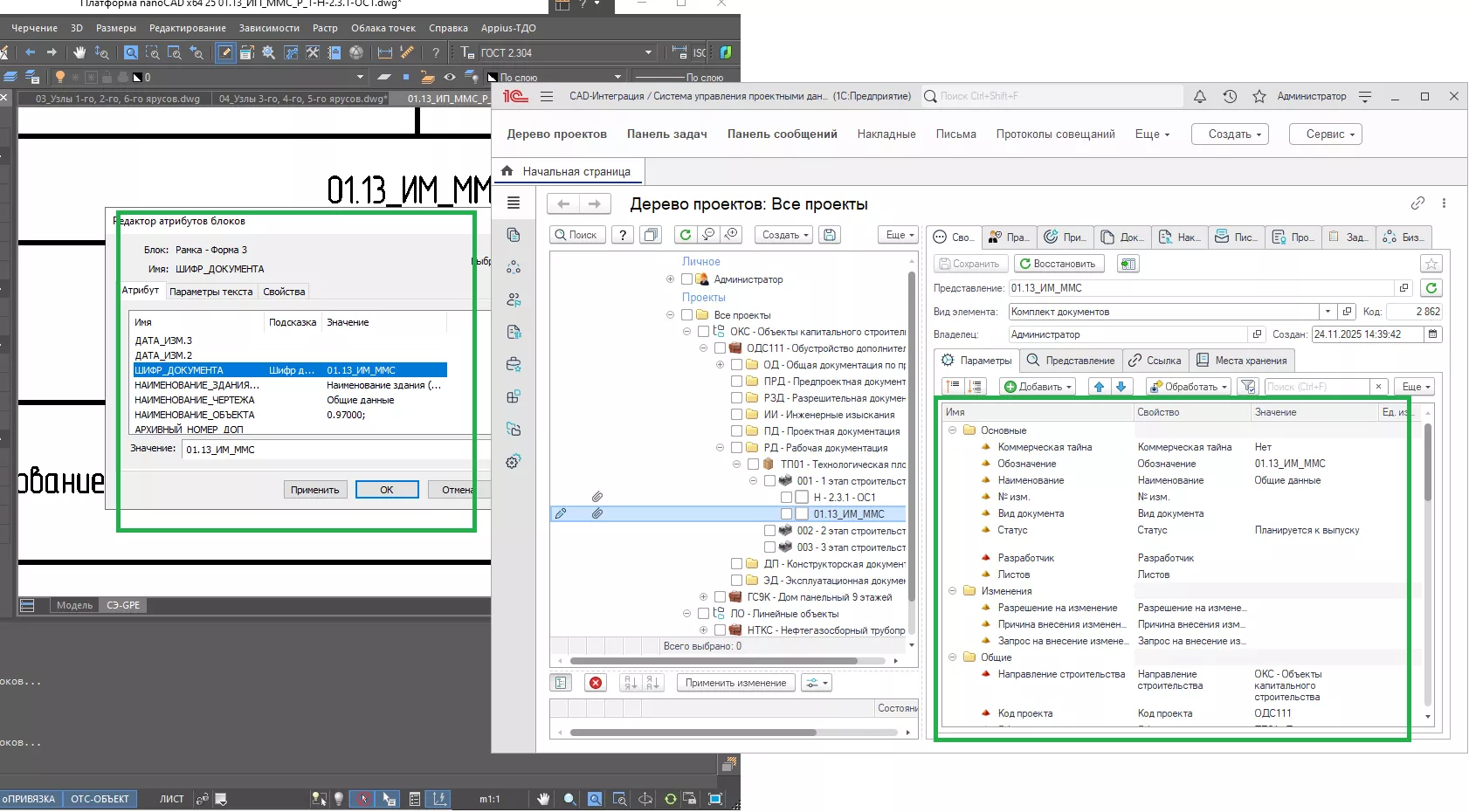Viewport: 1469px width, 812px height.
Task: Collapse the Основные parameters group
Action: tap(952, 430)
